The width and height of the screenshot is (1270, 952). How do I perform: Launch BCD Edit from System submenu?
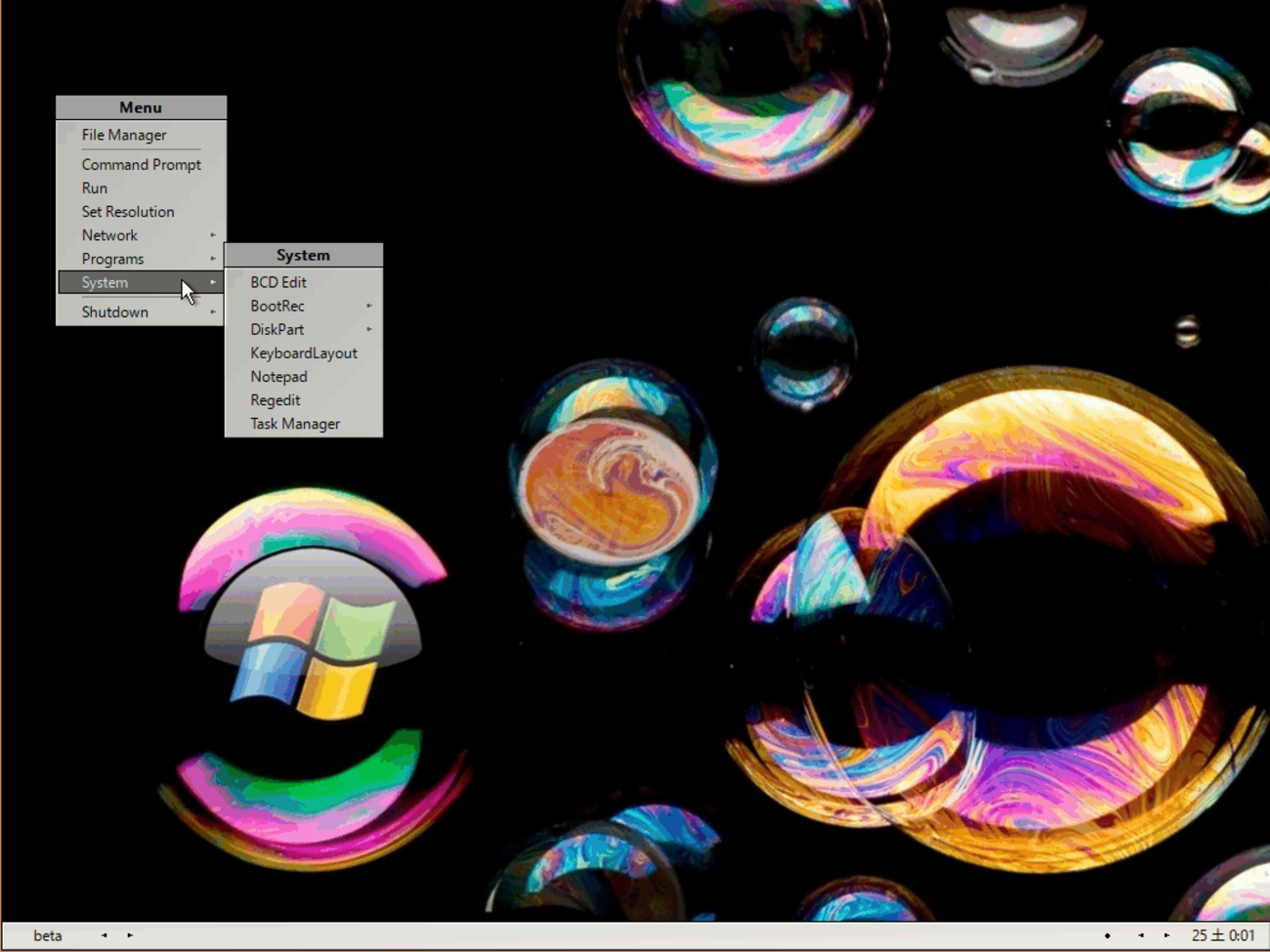[x=278, y=282]
